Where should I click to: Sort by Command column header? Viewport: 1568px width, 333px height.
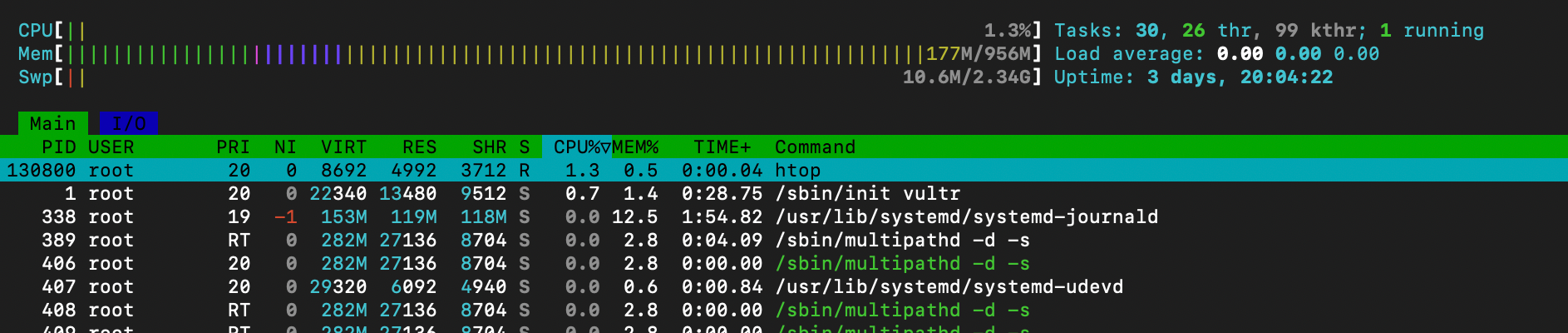[815, 147]
